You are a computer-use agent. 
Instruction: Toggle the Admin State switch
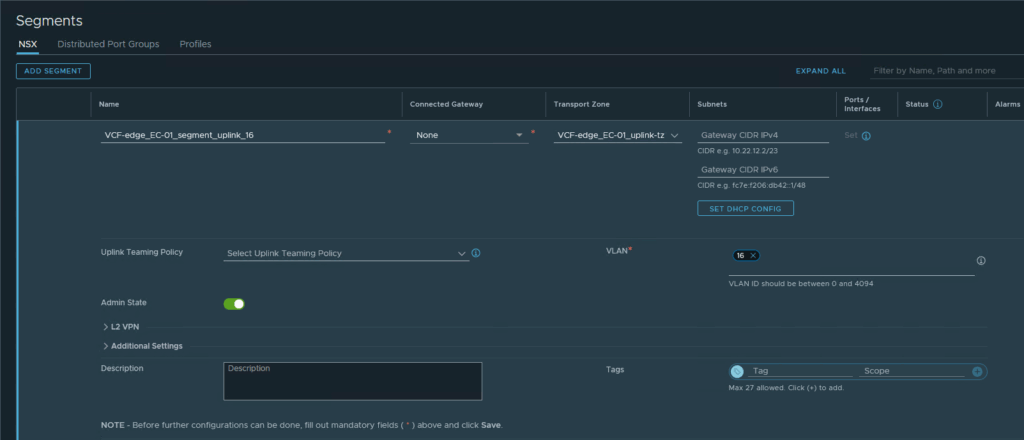[234, 304]
